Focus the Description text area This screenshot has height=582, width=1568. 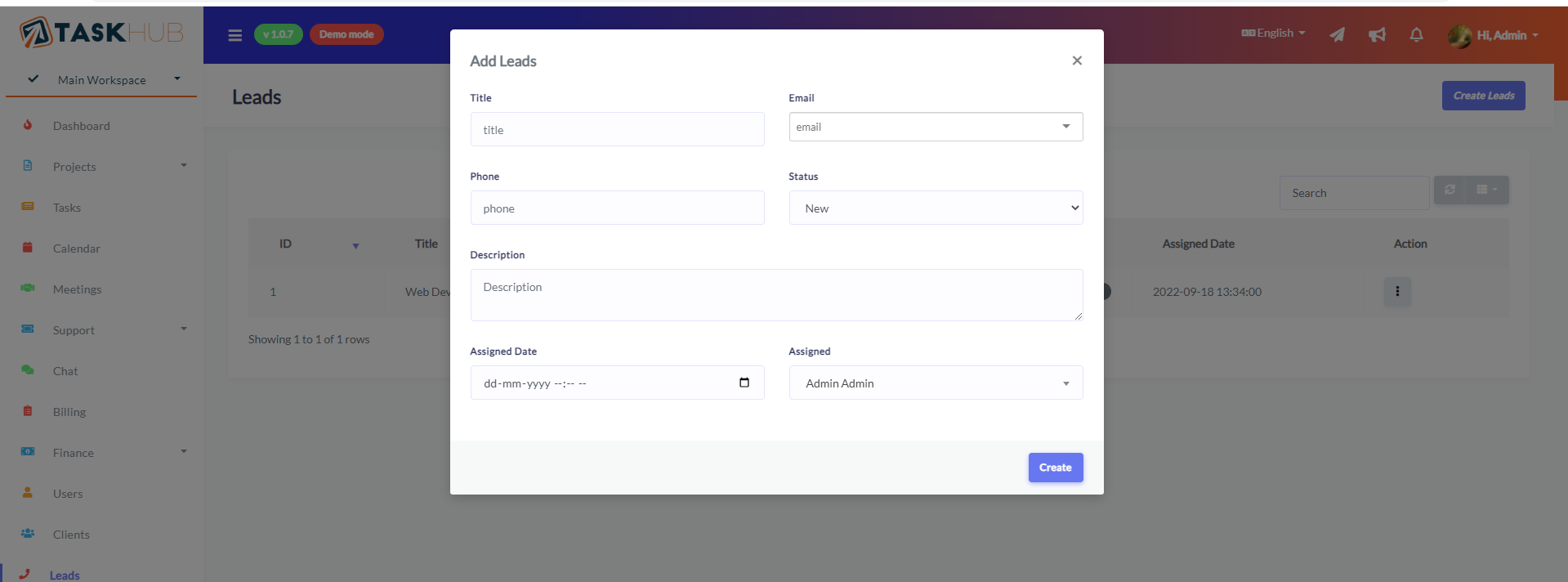775,295
